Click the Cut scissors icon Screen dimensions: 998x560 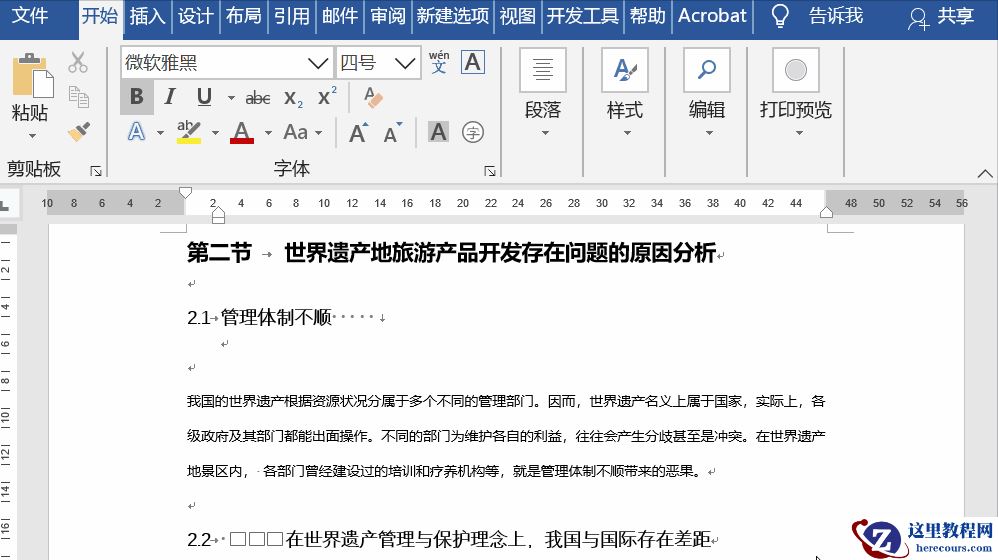[x=78, y=62]
